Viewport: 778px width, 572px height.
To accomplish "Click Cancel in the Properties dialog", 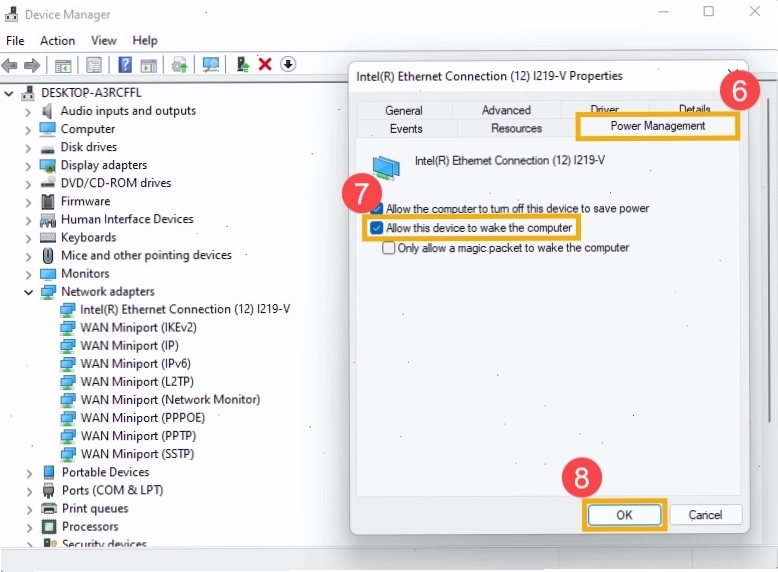I will click(705, 515).
